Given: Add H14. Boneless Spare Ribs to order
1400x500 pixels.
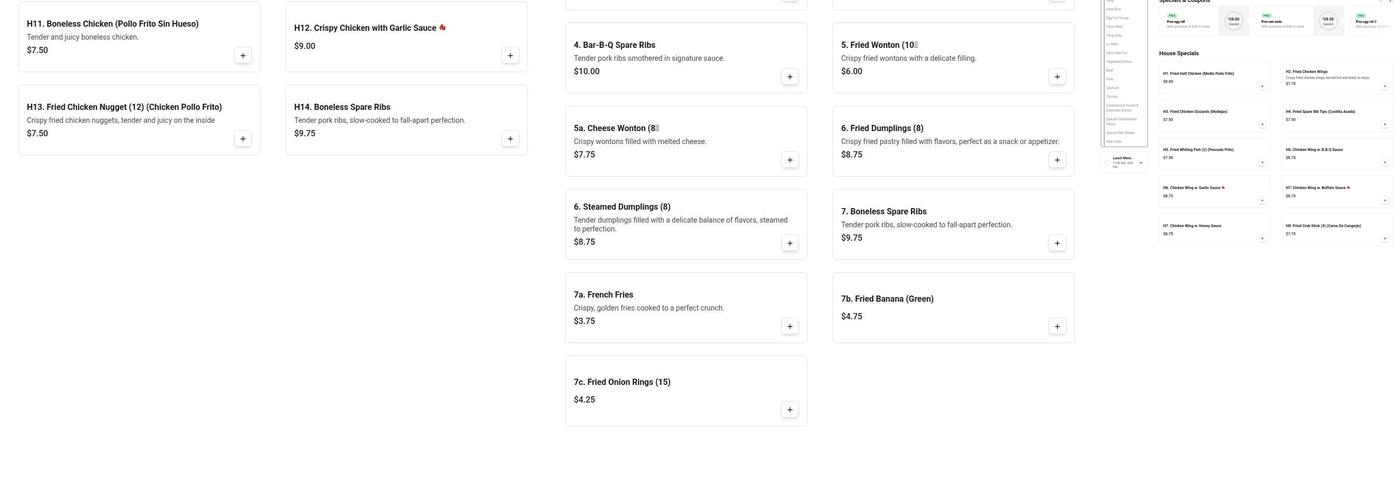Looking at the screenshot, I should tap(510, 139).
